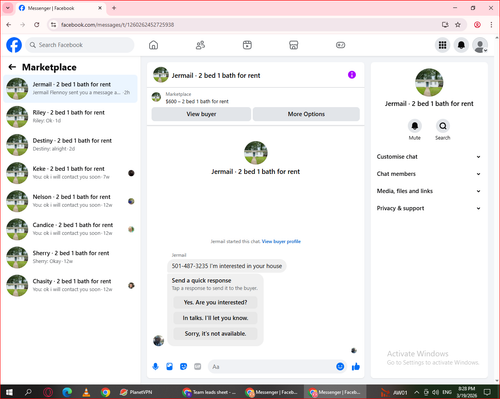Open the Sherry conversation
The image size is (500, 399).
point(70,257)
